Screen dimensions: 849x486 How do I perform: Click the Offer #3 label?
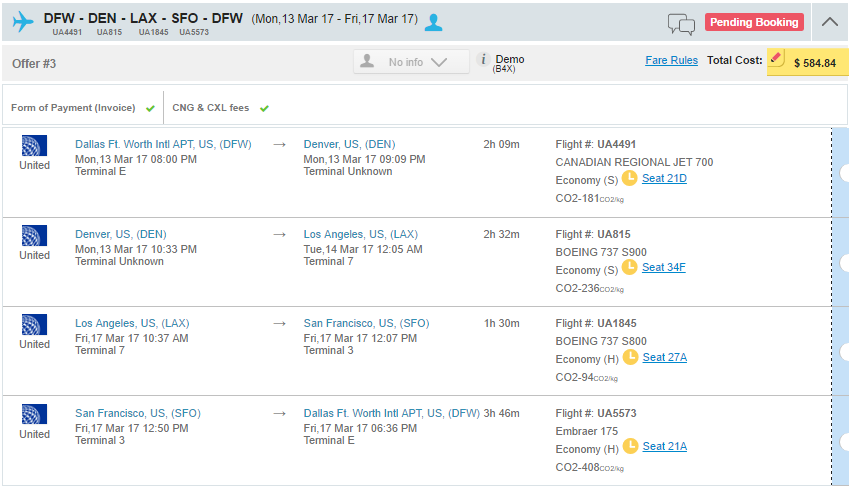click(34, 64)
